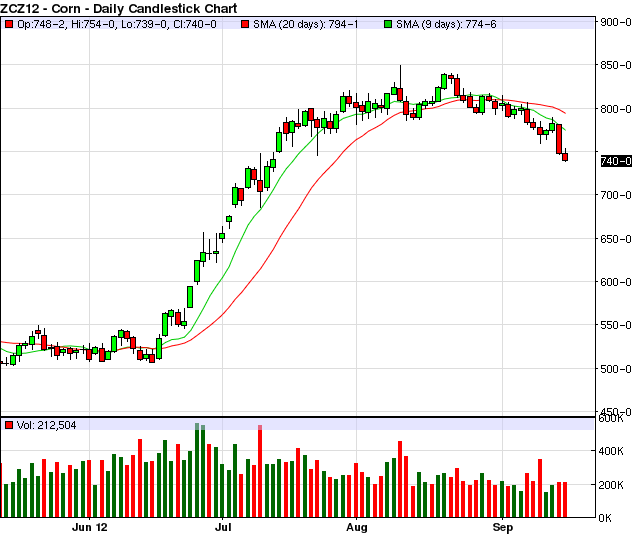Click the 650-0 price axis label

616,239
